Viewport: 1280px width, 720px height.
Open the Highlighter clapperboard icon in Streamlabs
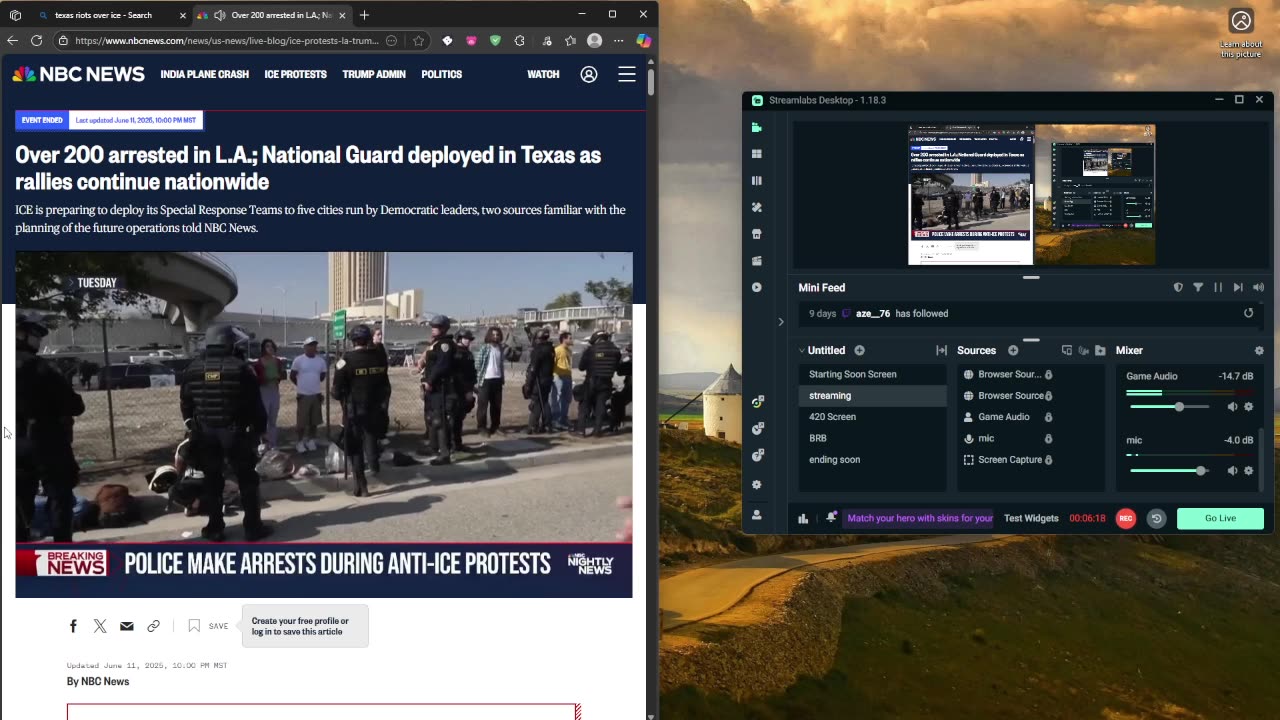757,261
